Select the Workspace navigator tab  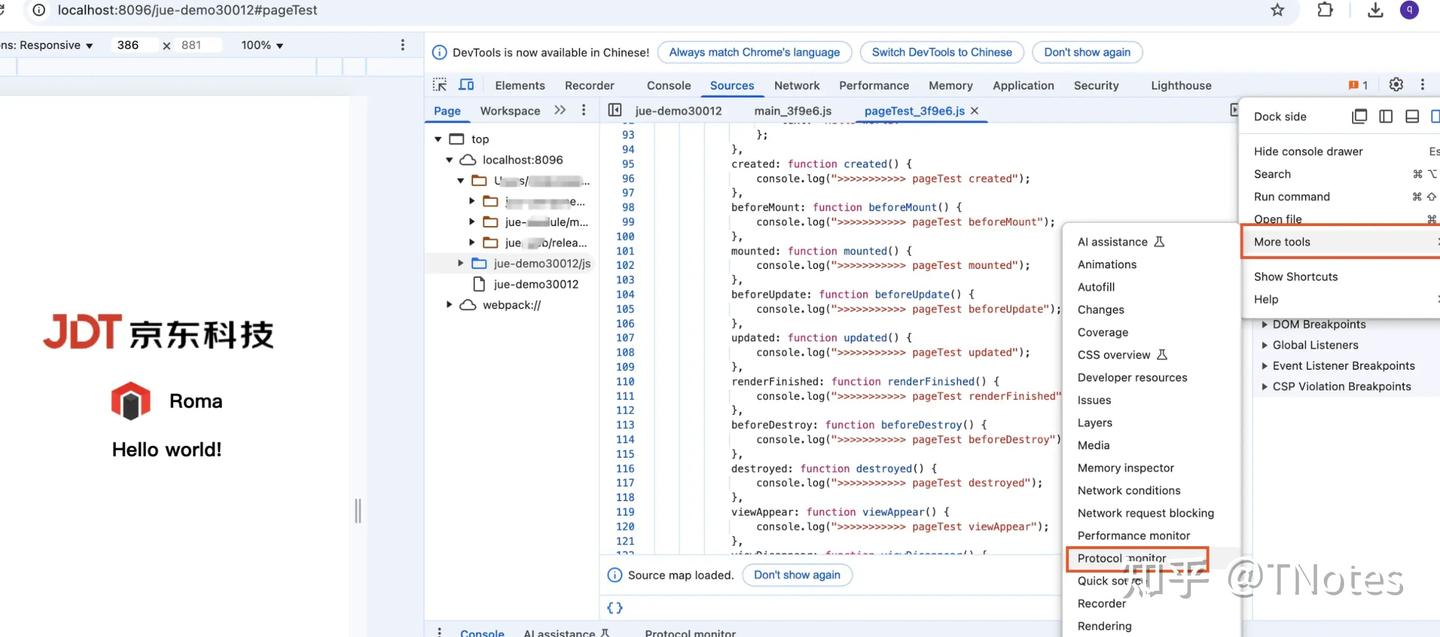(x=510, y=110)
